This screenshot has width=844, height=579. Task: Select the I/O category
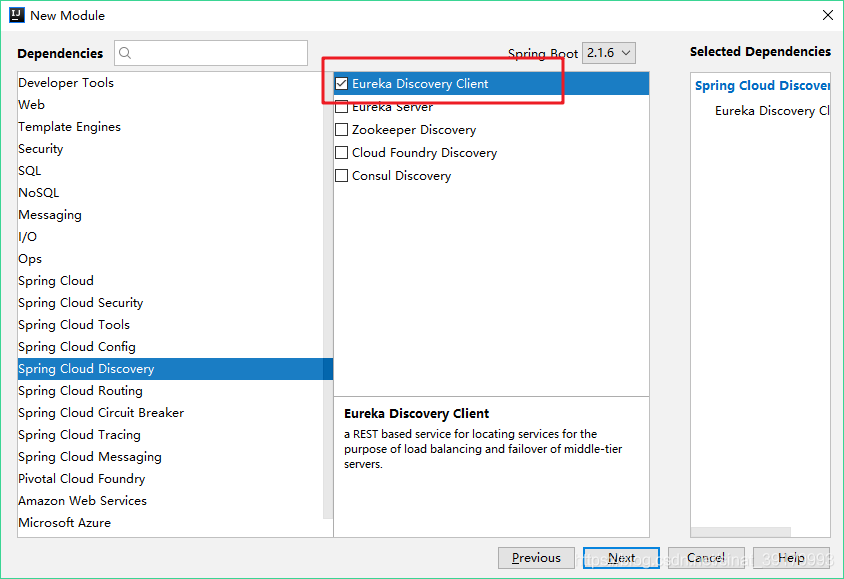170,237
